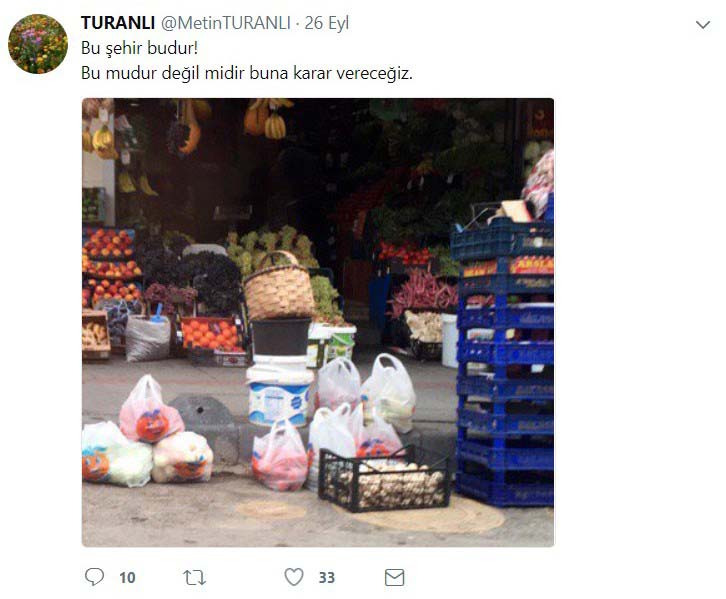Click the reply count number 10
726x599 pixels.
point(127,578)
